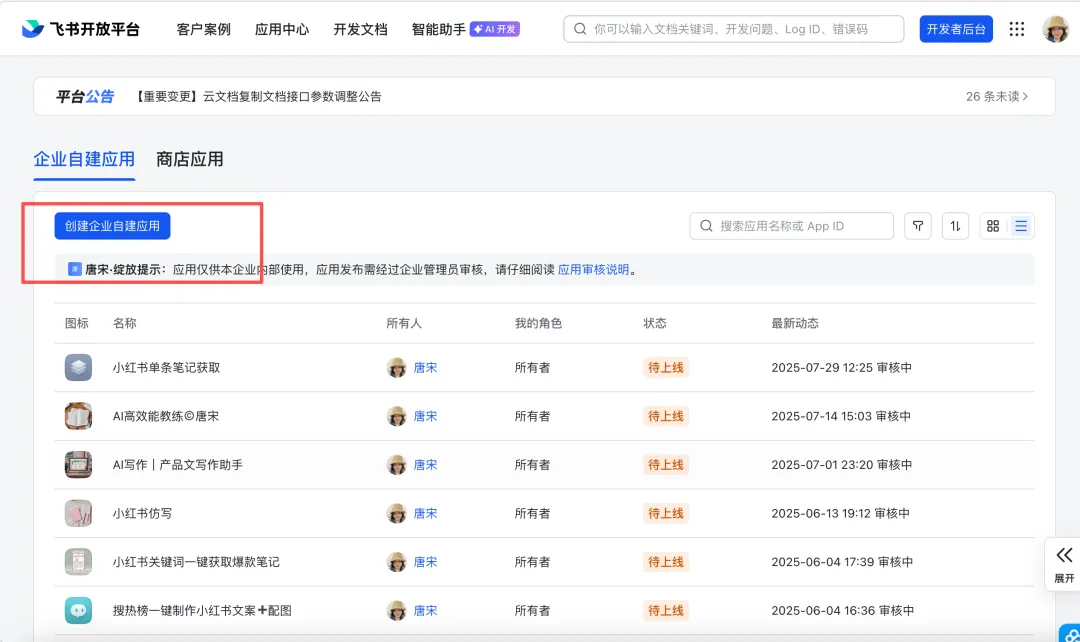
Task: Click the filter funnel icon
Action: [917, 226]
